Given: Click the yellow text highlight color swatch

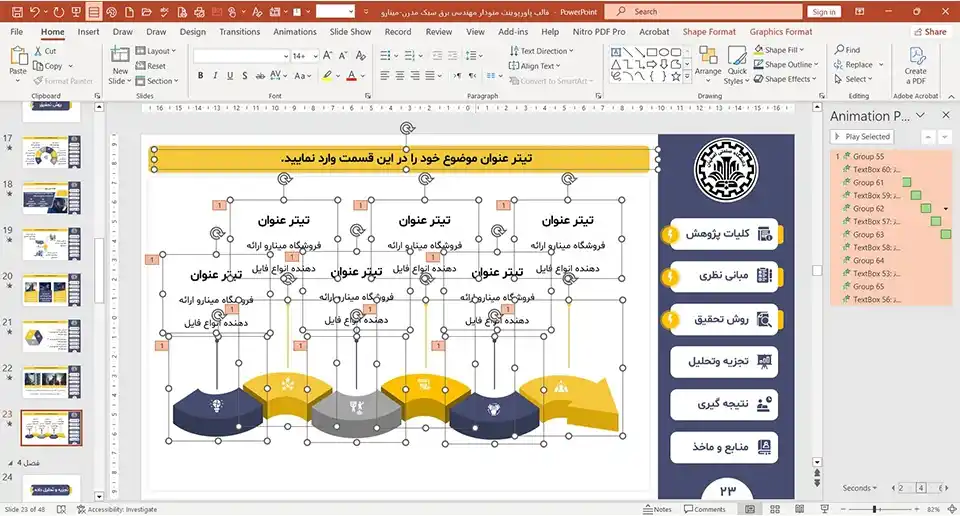Looking at the screenshot, I should [328, 76].
